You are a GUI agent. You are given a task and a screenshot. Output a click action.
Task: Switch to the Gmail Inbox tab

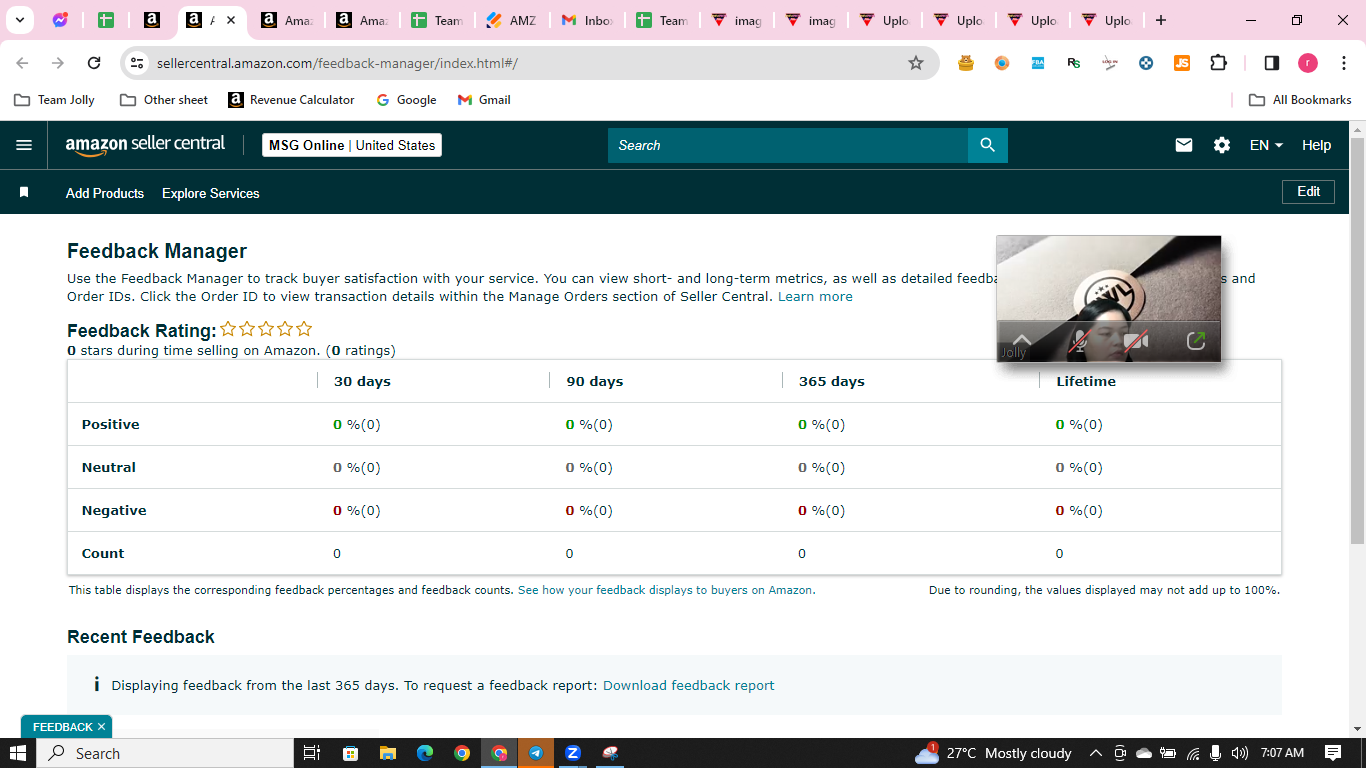coord(586,20)
